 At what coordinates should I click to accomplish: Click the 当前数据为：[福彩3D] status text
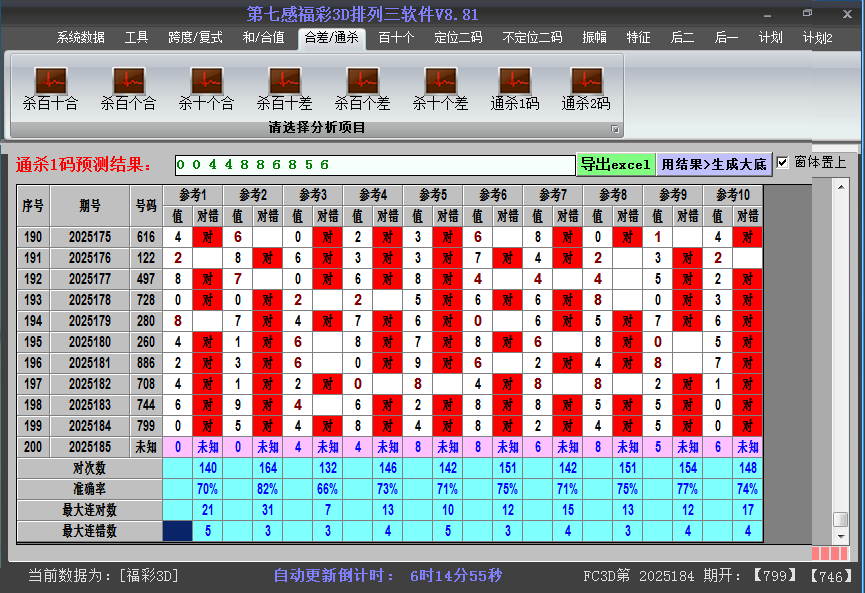point(104,576)
